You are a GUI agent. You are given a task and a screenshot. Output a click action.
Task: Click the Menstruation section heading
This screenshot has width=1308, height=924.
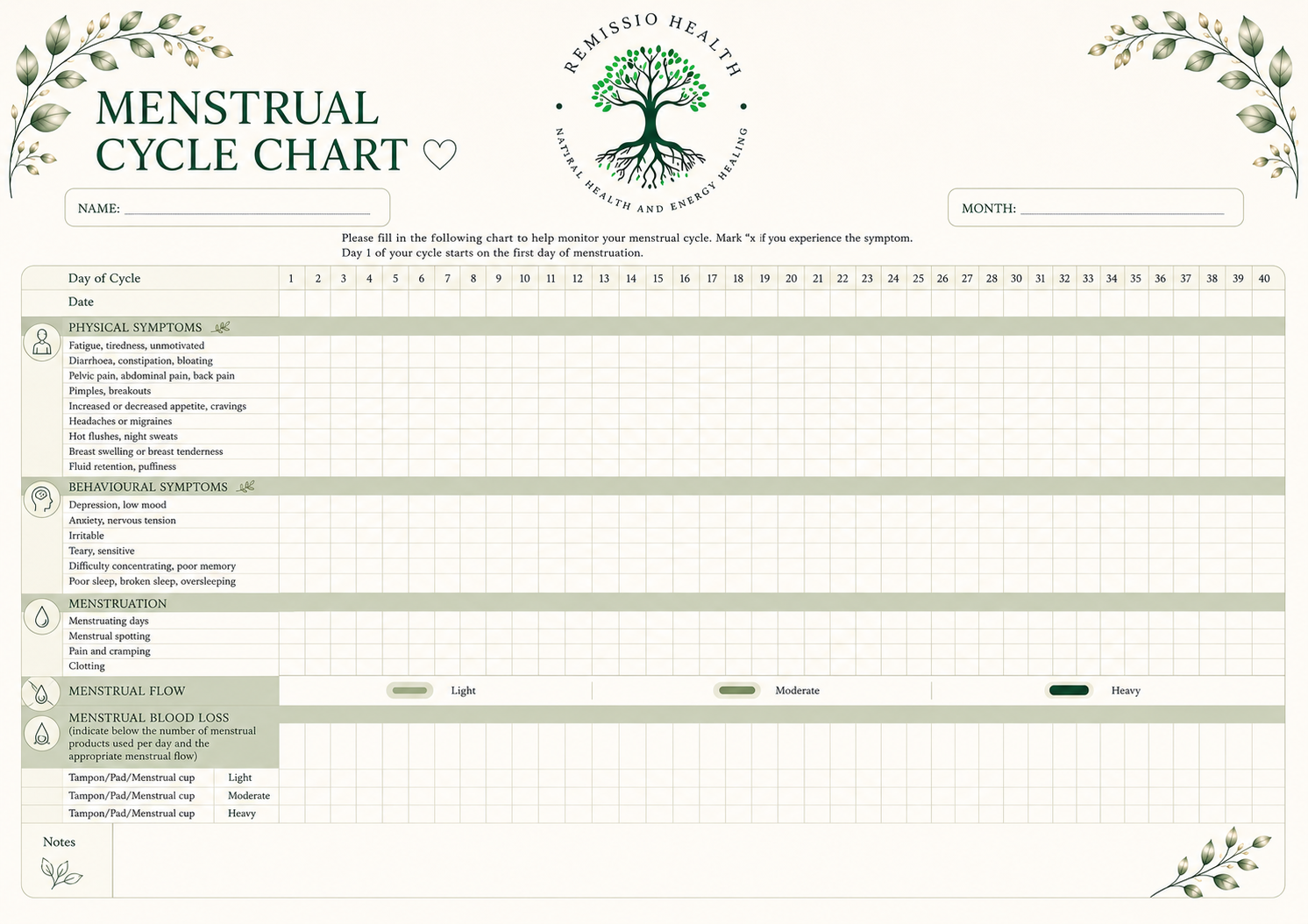point(117,603)
